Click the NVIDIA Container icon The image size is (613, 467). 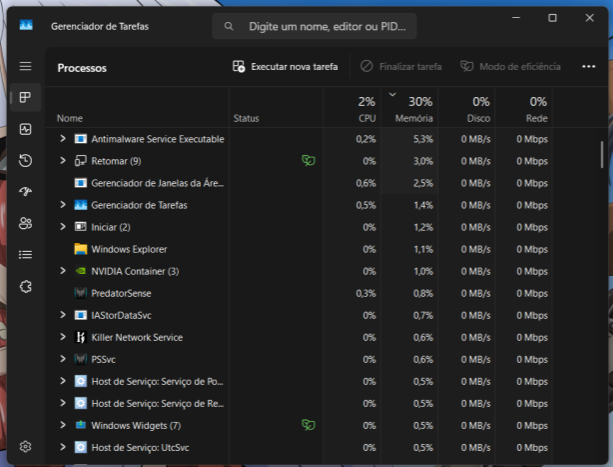pyautogui.click(x=81, y=271)
